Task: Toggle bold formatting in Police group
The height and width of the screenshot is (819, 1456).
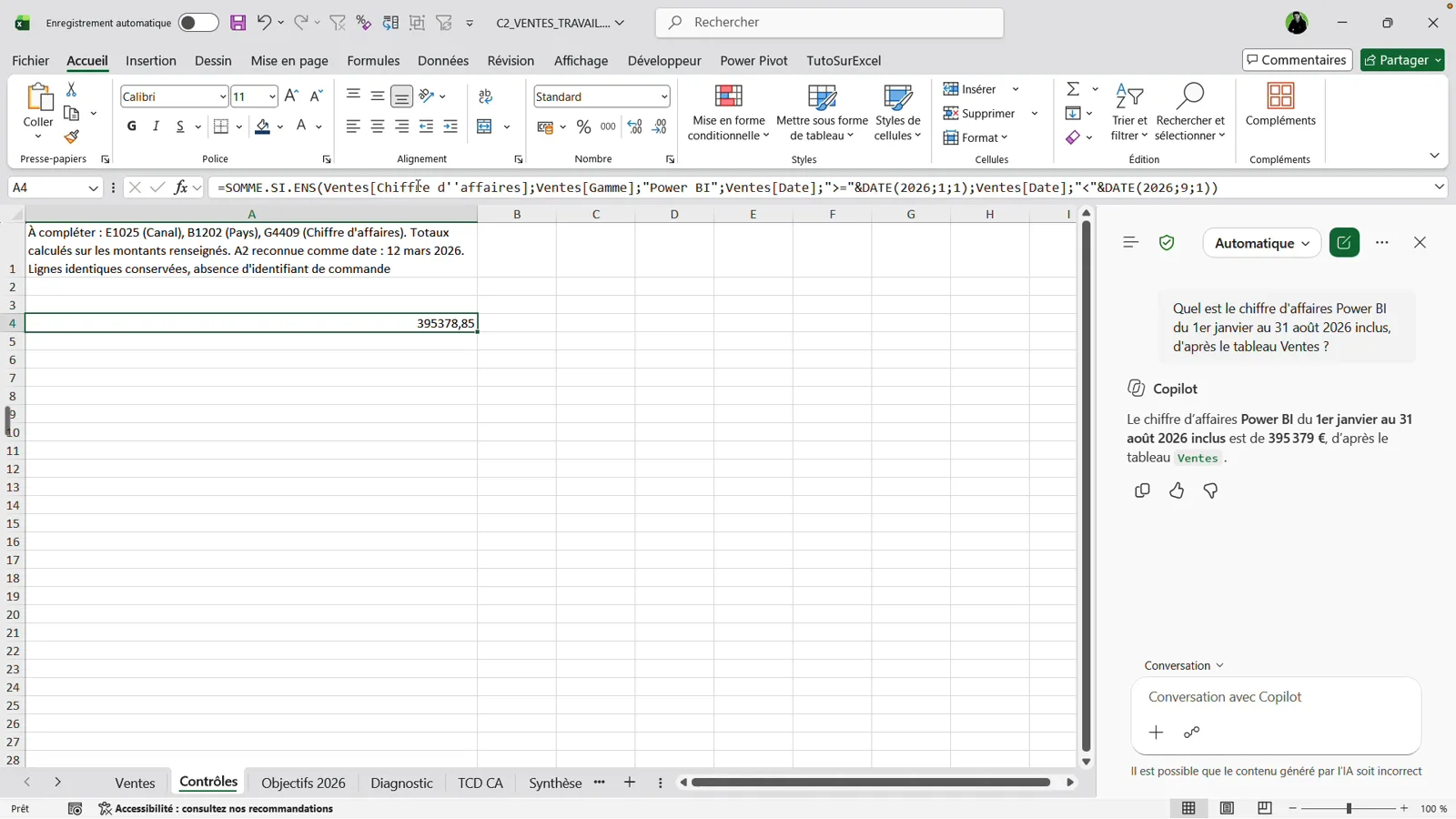Action: click(132, 126)
